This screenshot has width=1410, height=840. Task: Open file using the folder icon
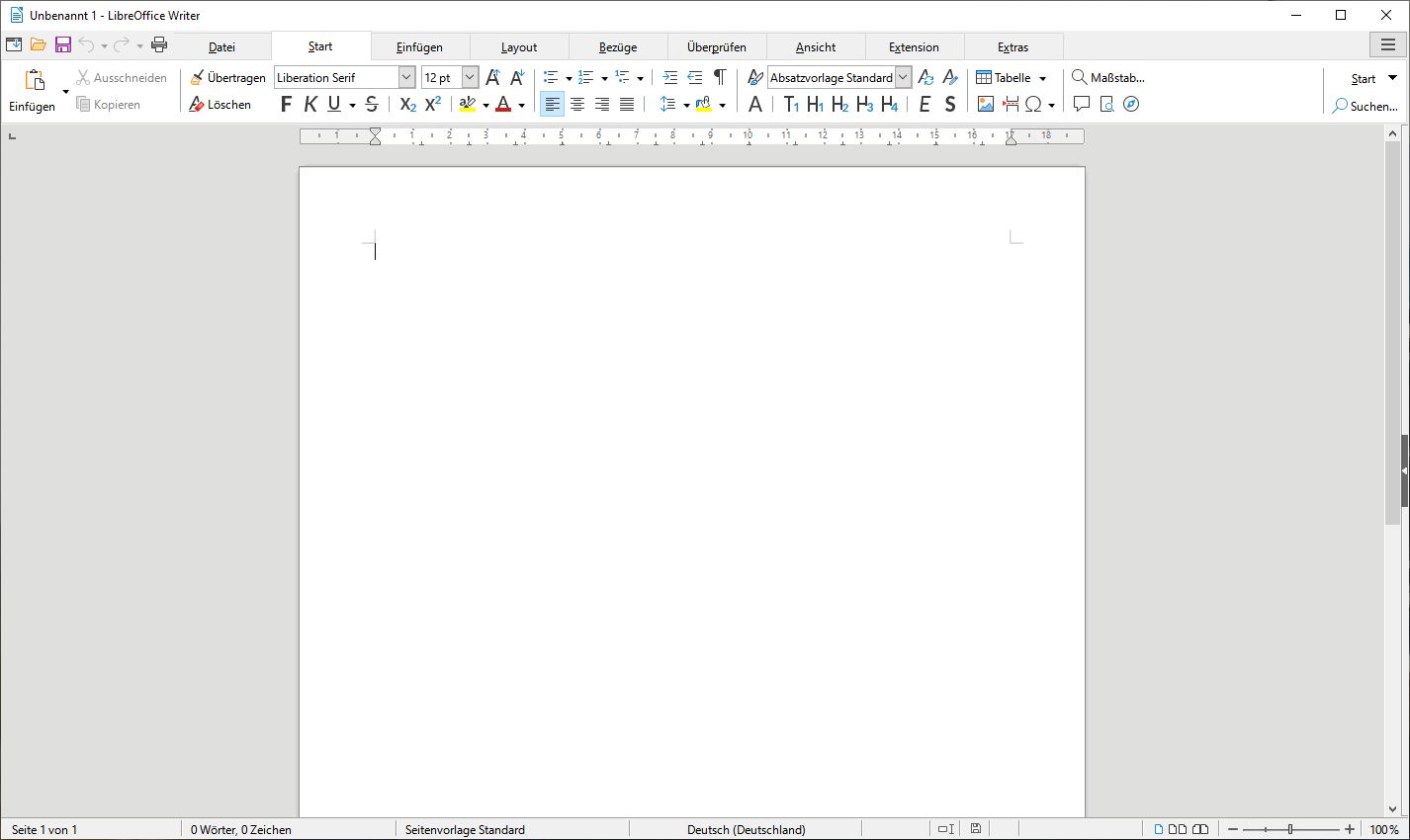pyautogui.click(x=39, y=44)
